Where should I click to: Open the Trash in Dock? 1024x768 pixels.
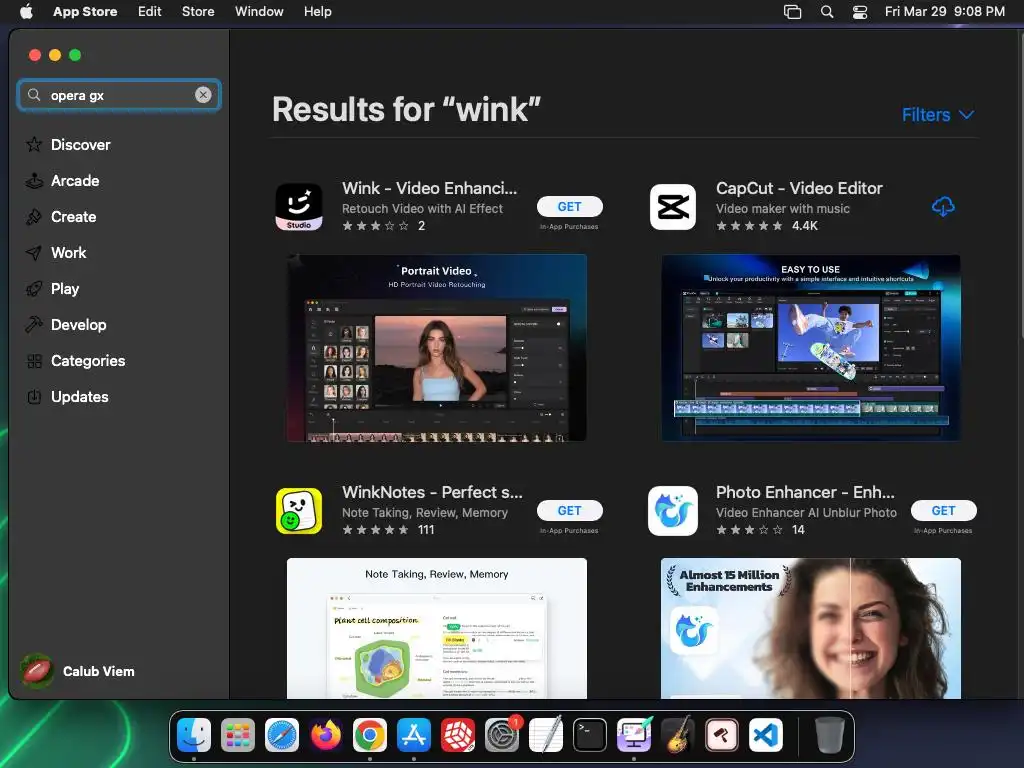coord(829,735)
